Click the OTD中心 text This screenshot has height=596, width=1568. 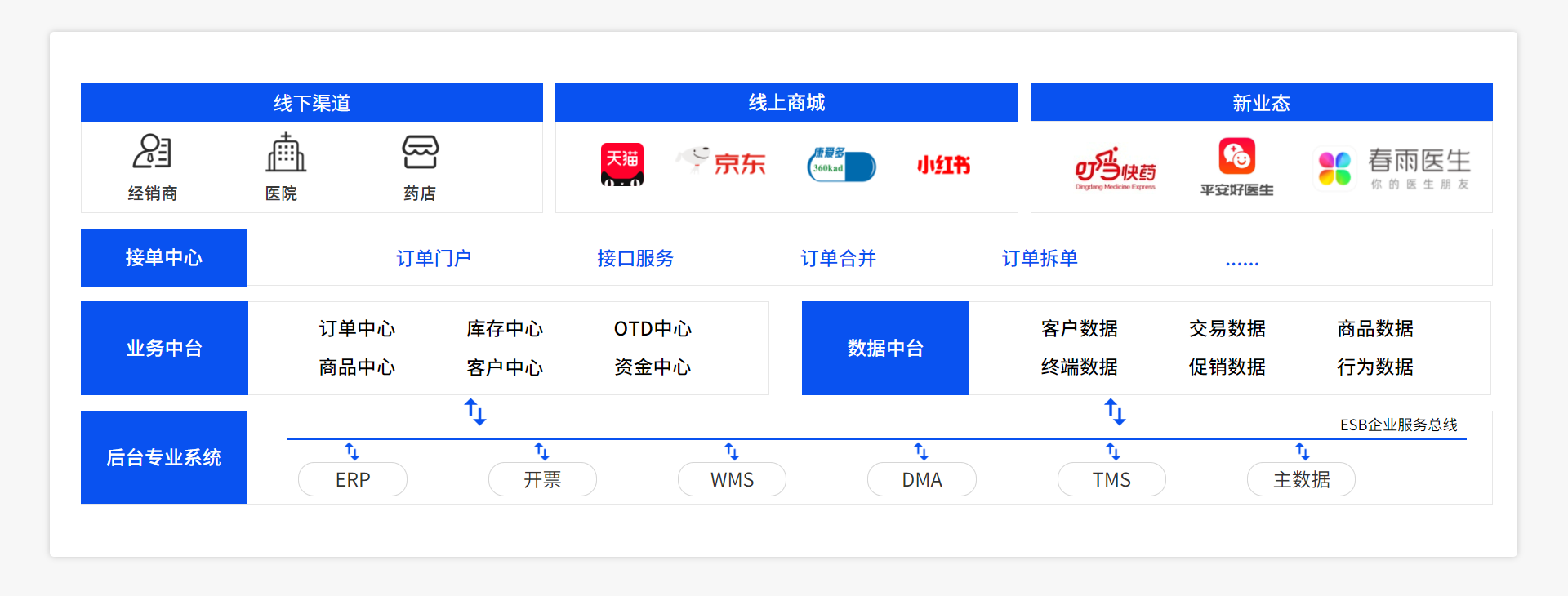653,329
